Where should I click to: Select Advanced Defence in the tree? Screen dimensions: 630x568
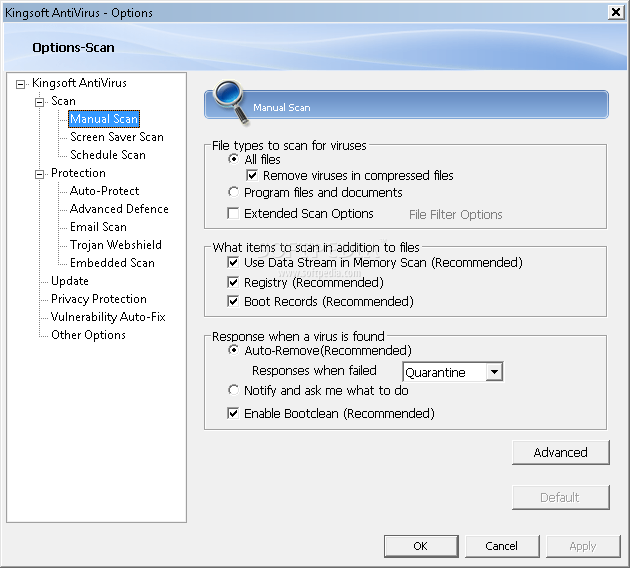point(119,209)
